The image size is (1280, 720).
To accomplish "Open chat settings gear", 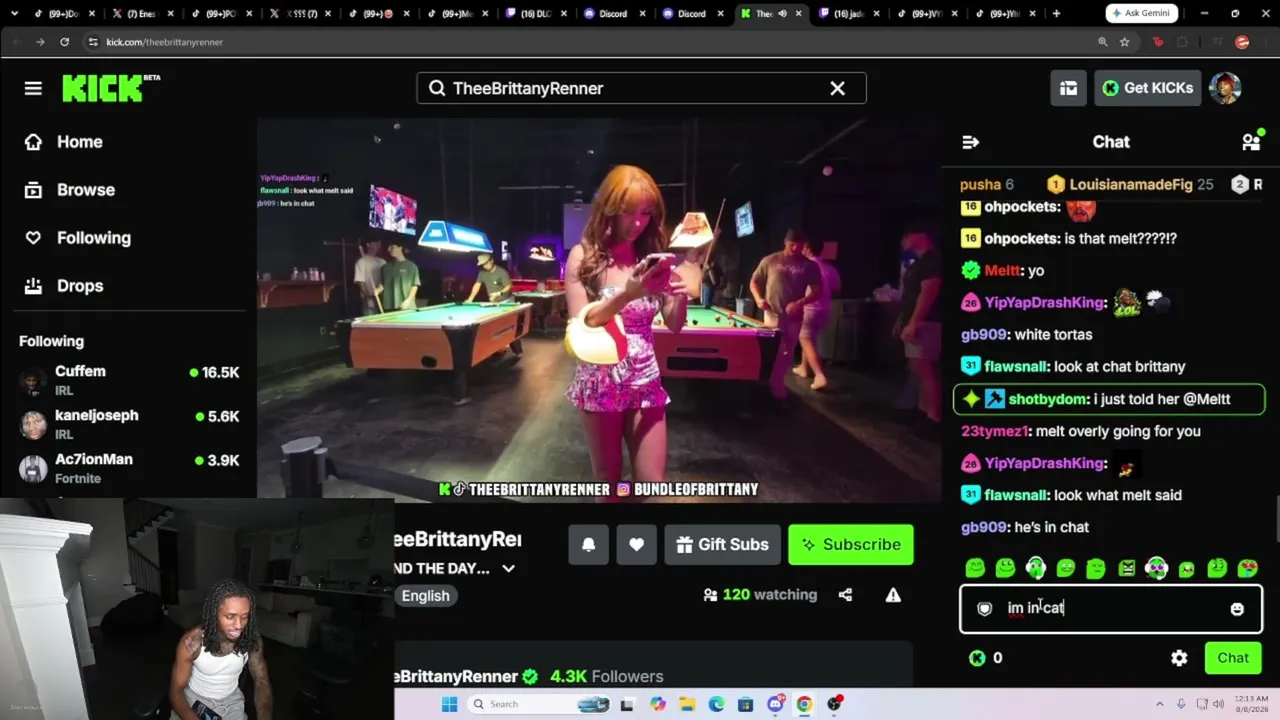I will (1179, 658).
